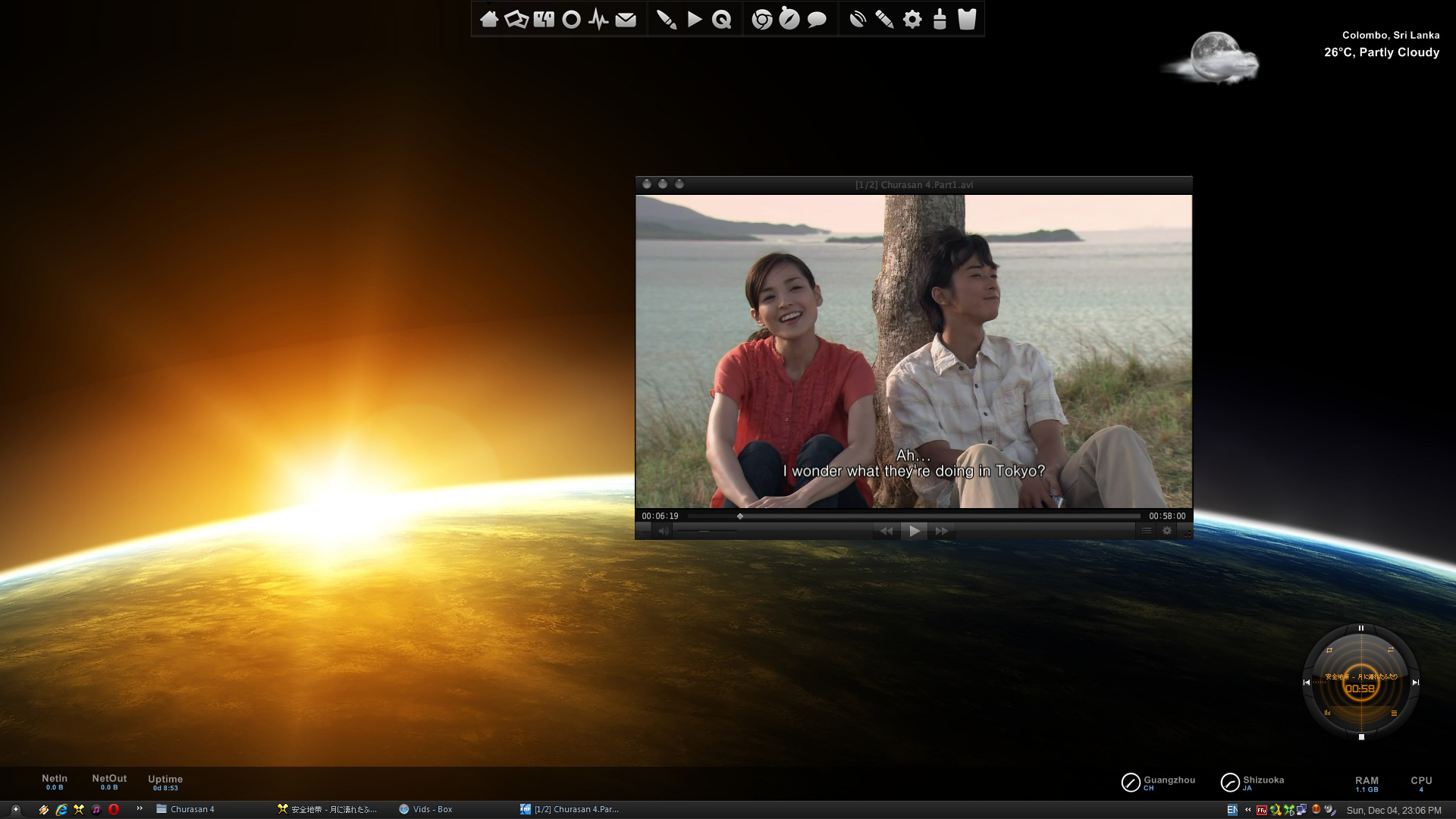This screenshot has height=819, width=1456.
Task: Click the Colombo, Sri Lanka weather text
Action: pyautogui.click(x=1391, y=35)
